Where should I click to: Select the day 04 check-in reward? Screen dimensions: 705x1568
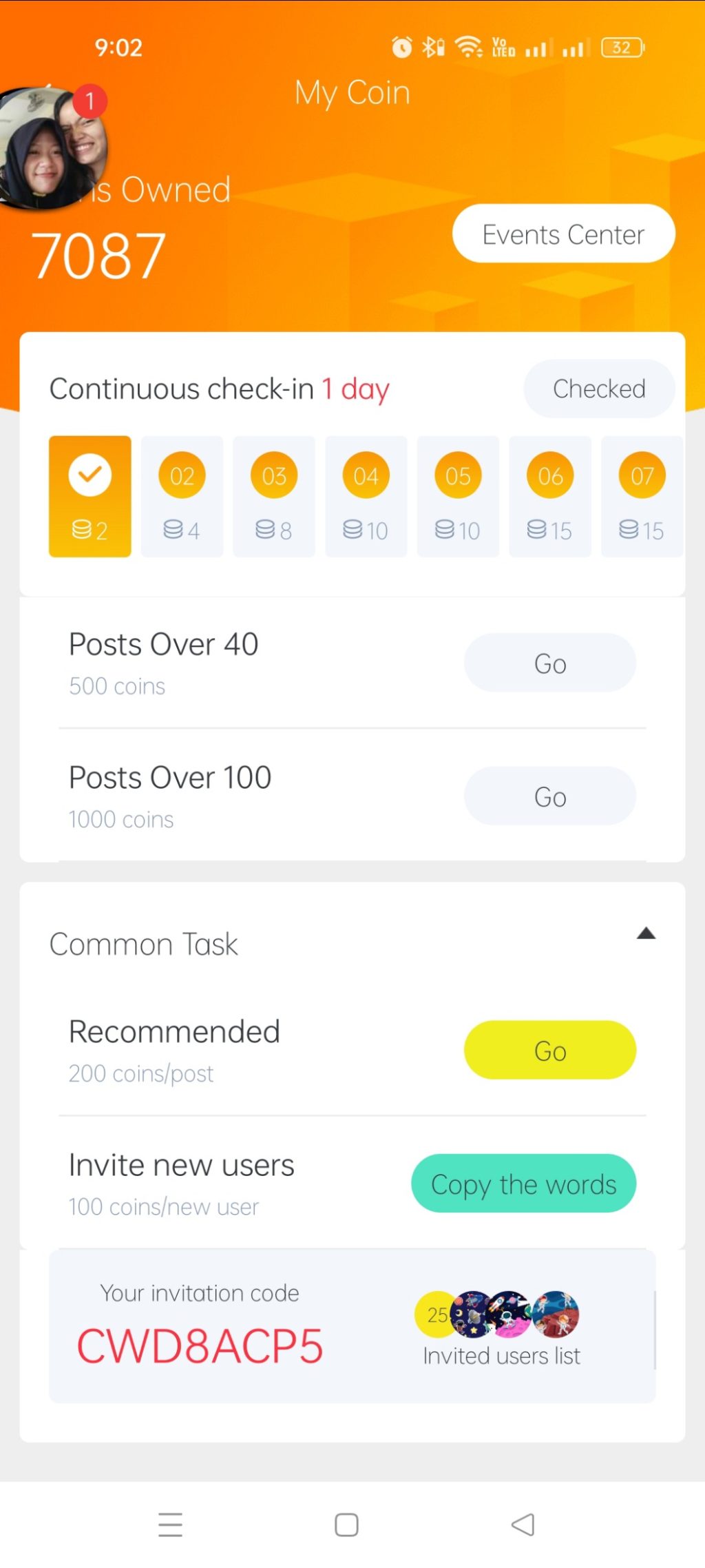(x=366, y=496)
